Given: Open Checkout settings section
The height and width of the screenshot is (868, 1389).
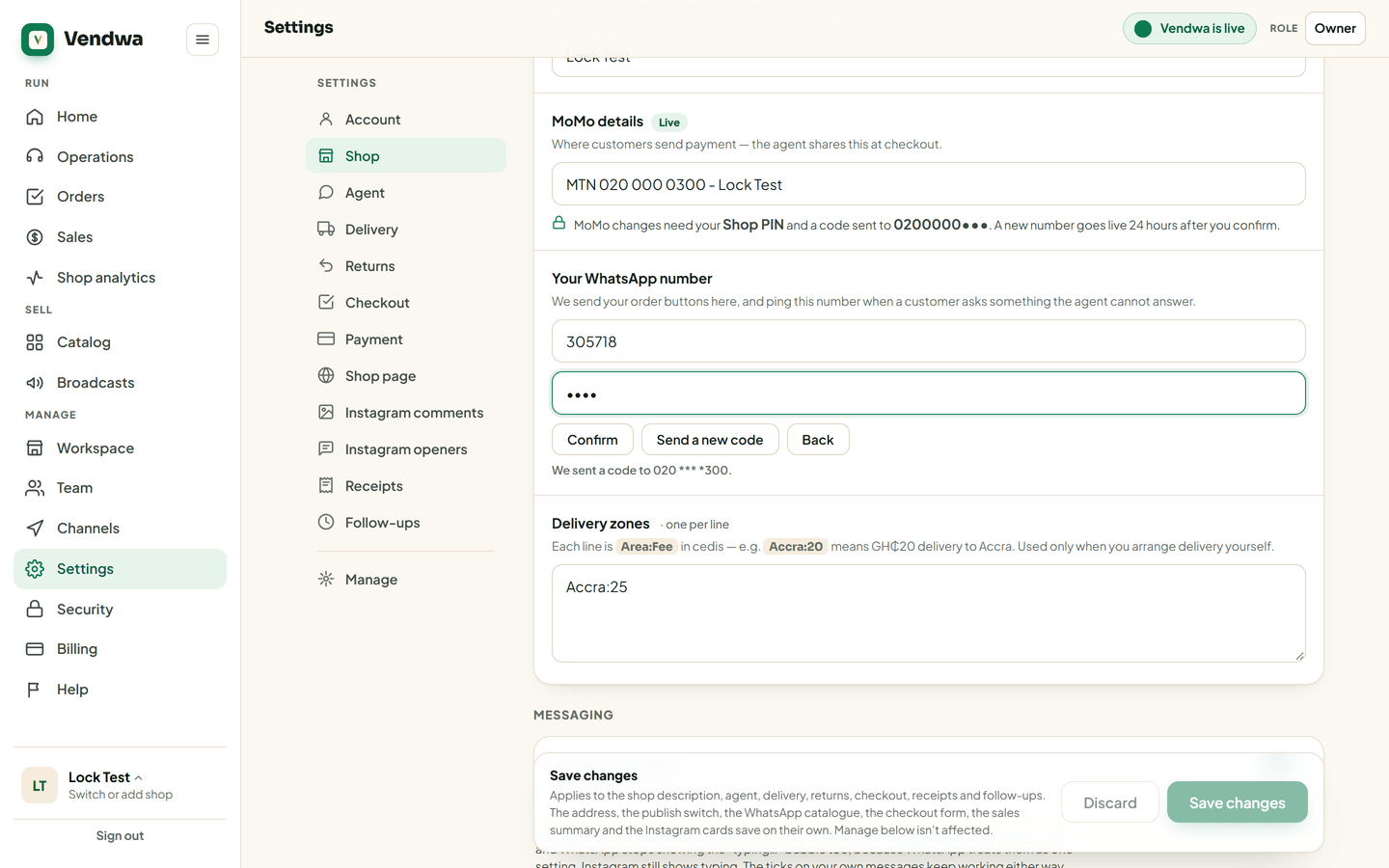Looking at the screenshot, I should pos(406,303).
